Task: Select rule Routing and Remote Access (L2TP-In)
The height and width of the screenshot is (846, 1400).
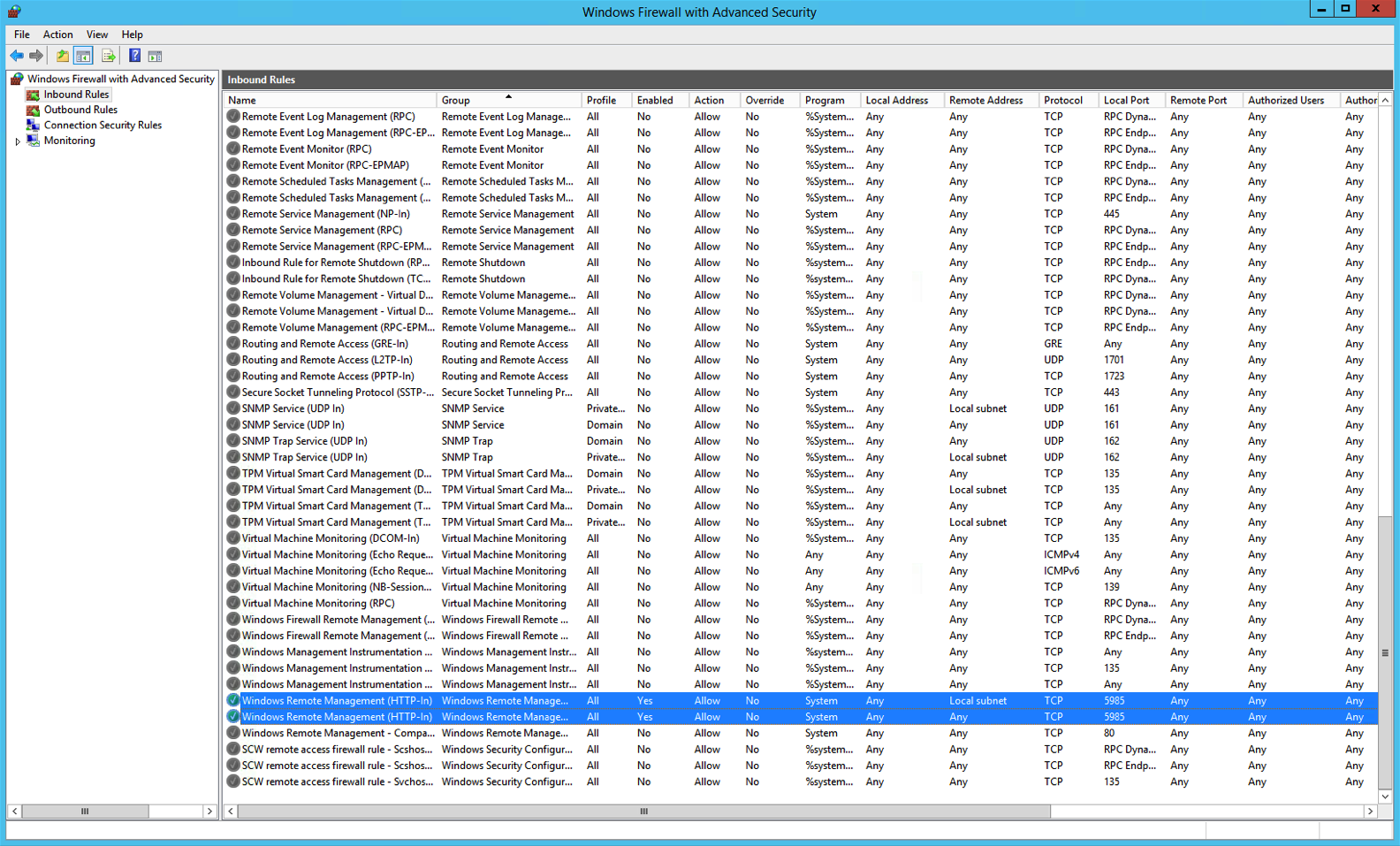Action: click(x=327, y=360)
